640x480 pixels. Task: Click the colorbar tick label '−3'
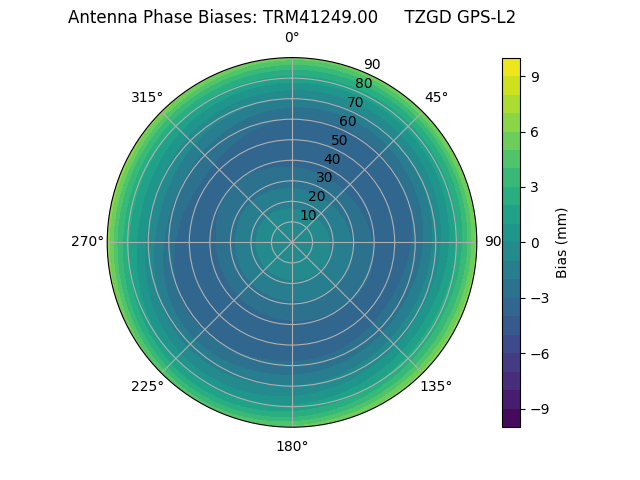540,298
